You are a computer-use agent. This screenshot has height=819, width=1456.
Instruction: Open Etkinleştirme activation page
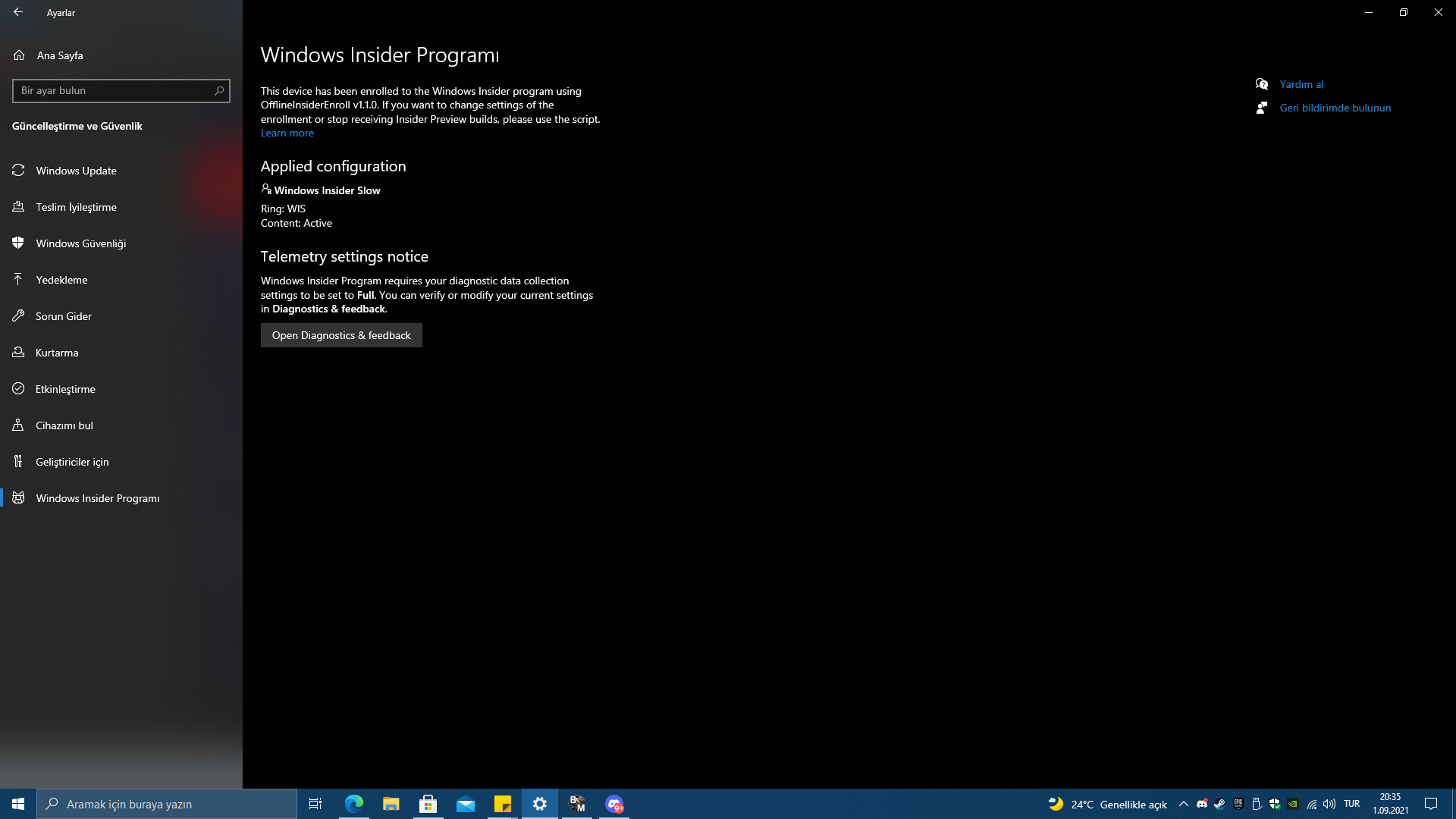pos(65,389)
